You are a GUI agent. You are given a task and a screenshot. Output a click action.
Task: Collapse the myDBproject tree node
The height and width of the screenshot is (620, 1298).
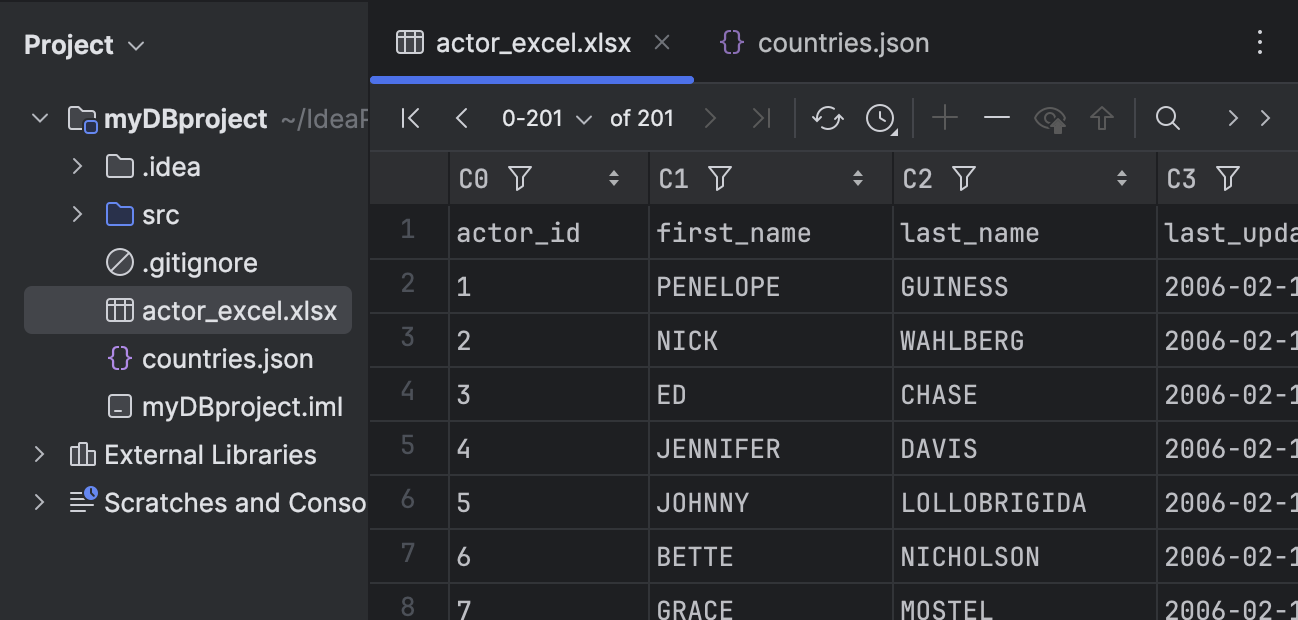pos(39,118)
